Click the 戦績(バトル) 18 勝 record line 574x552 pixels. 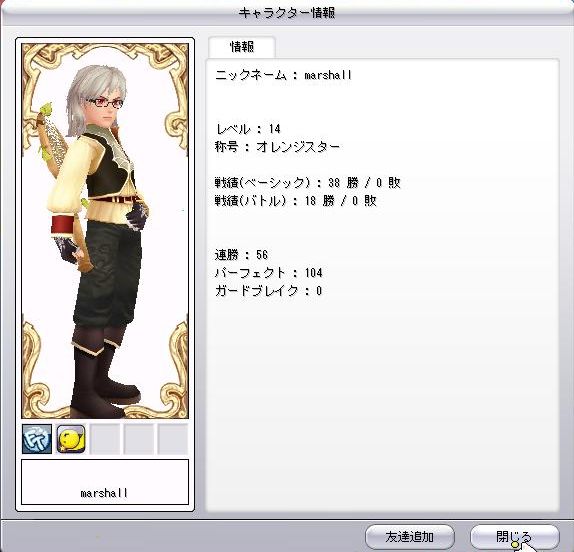[x=295, y=201]
